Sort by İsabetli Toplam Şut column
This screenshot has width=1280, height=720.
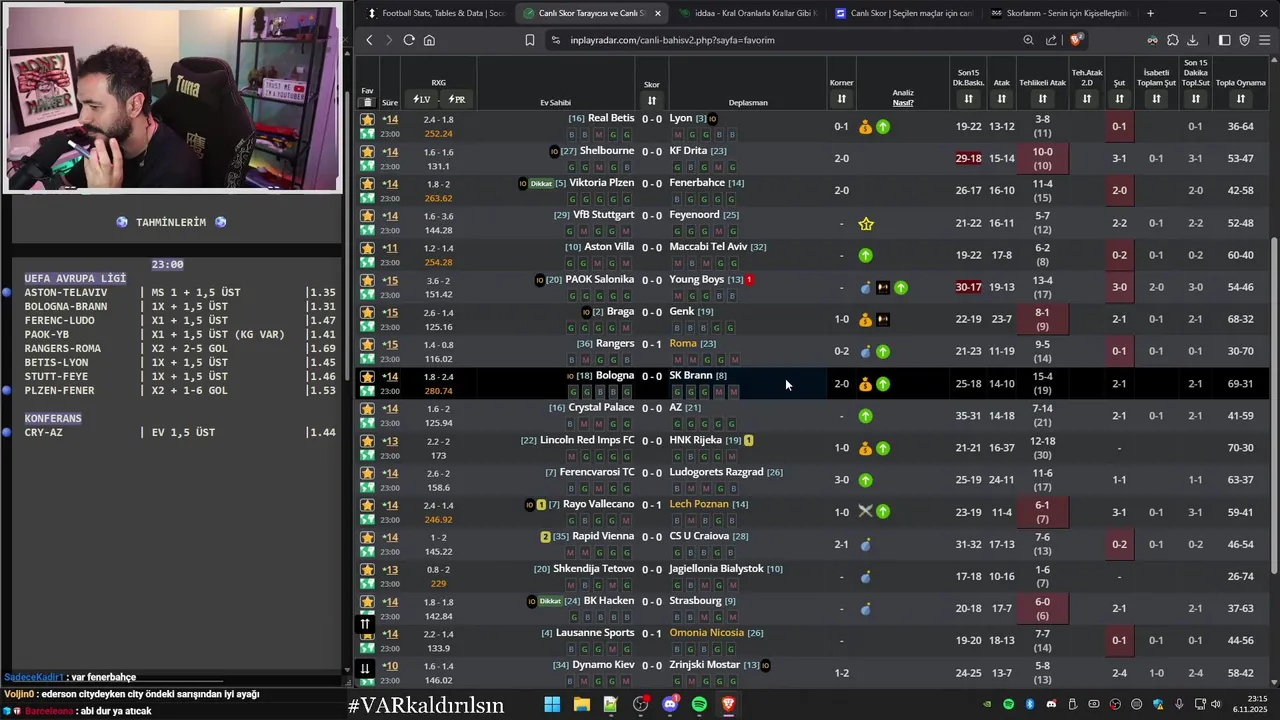coord(1156,99)
